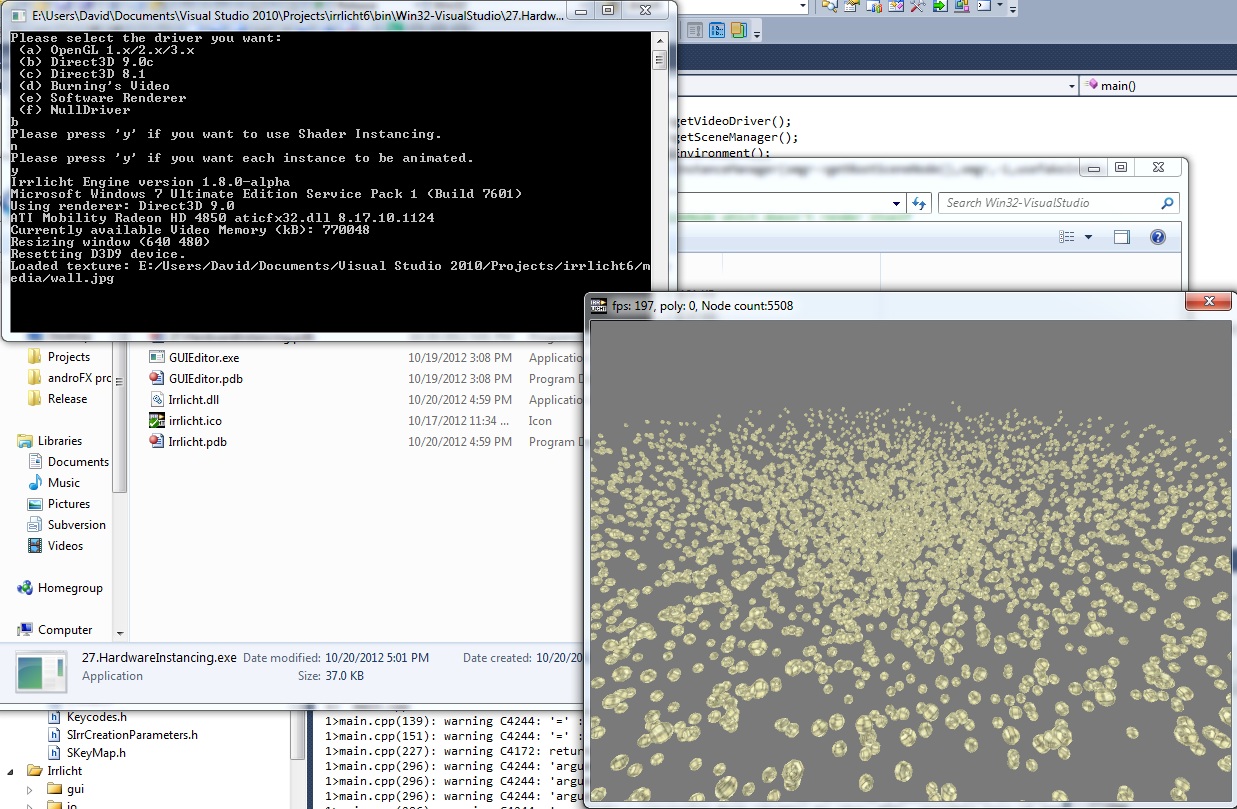
Task: Close the Irrlicht render window
Action: click(1209, 301)
